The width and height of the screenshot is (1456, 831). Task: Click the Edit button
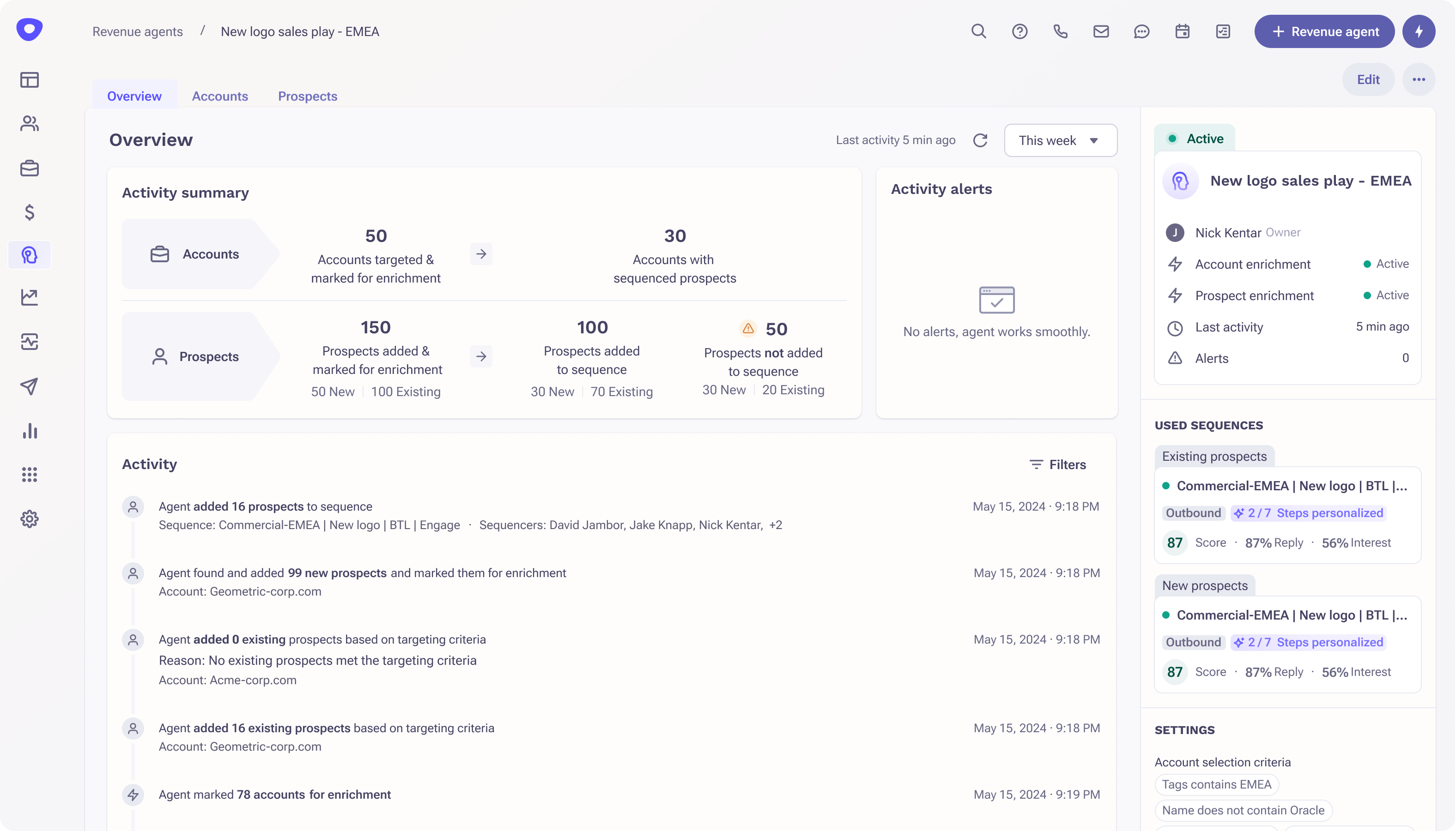(x=1368, y=79)
